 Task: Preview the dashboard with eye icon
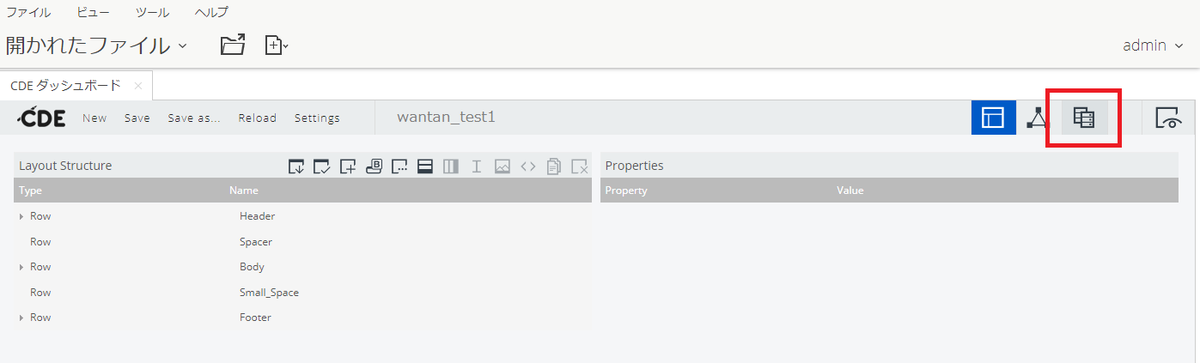[x=1168, y=118]
